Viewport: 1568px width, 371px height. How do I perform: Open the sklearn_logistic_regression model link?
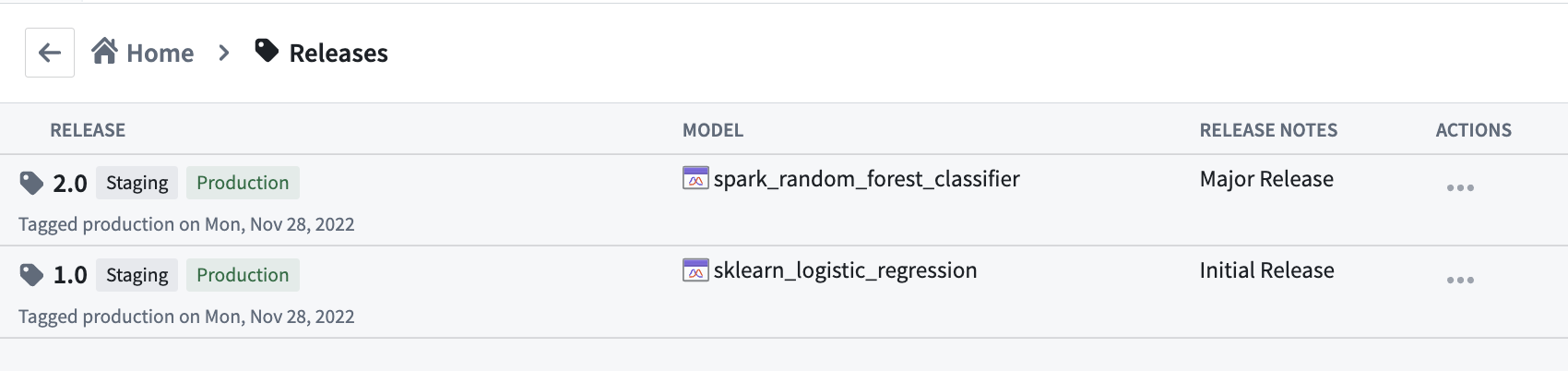click(845, 270)
